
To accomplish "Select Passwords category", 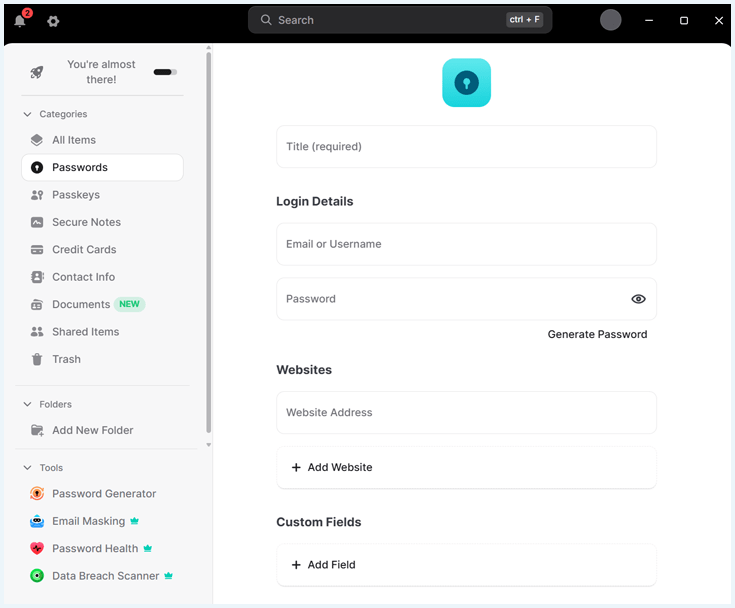I will pos(102,167).
